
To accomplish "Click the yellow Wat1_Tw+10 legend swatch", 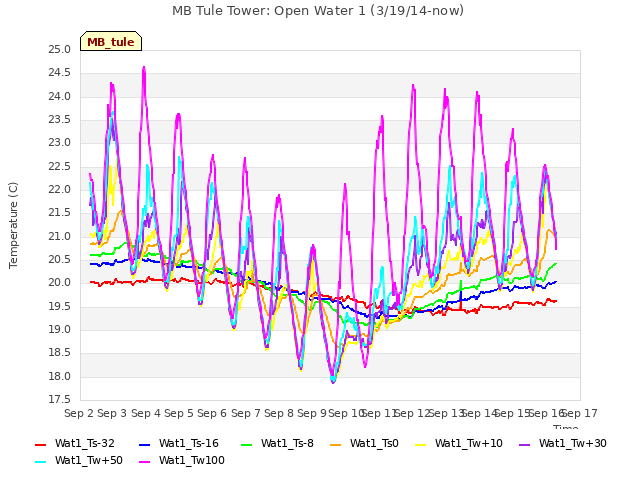I will [420, 444].
